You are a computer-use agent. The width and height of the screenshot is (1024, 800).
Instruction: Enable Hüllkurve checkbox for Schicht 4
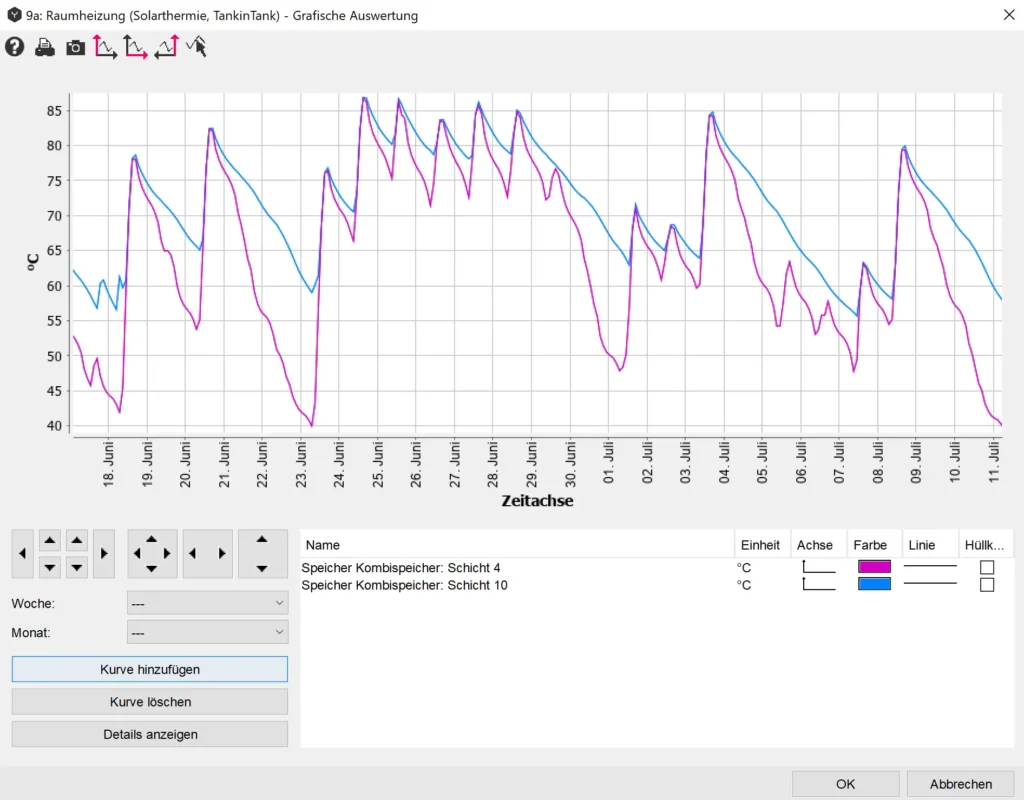[x=987, y=567]
